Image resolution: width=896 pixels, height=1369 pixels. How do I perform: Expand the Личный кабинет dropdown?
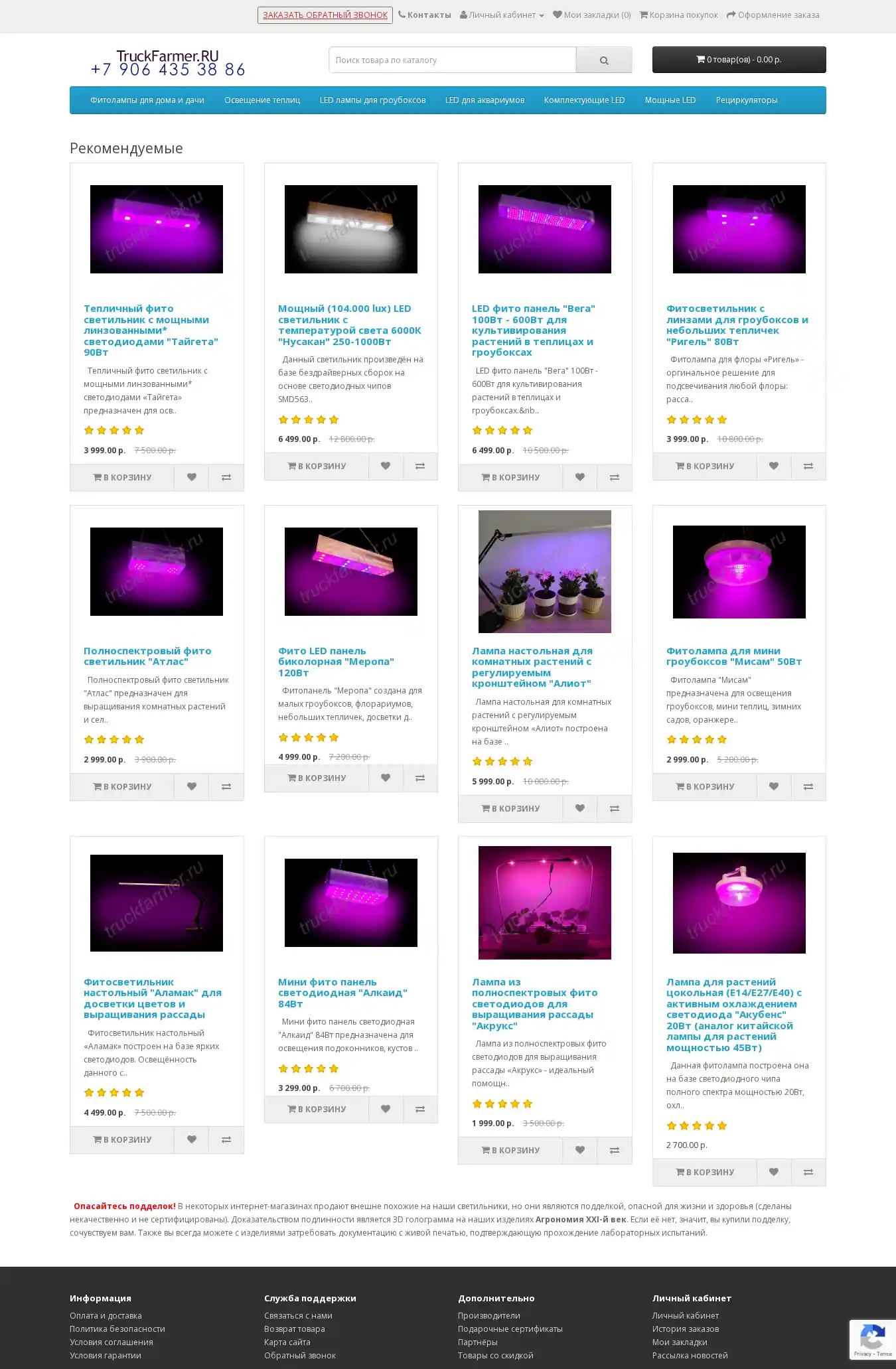coord(502,15)
